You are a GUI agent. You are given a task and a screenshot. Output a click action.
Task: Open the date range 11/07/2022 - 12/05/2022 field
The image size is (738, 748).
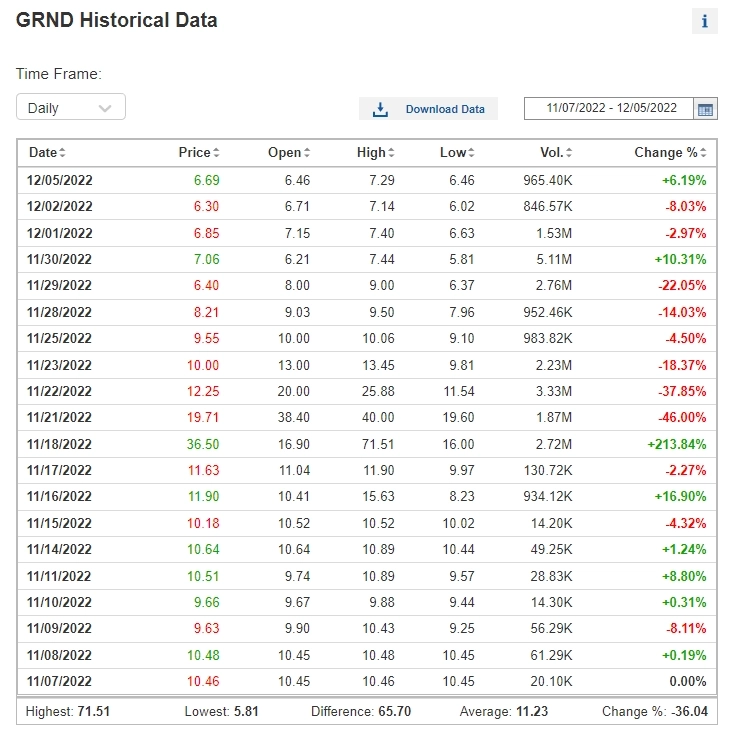[x=611, y=108]
